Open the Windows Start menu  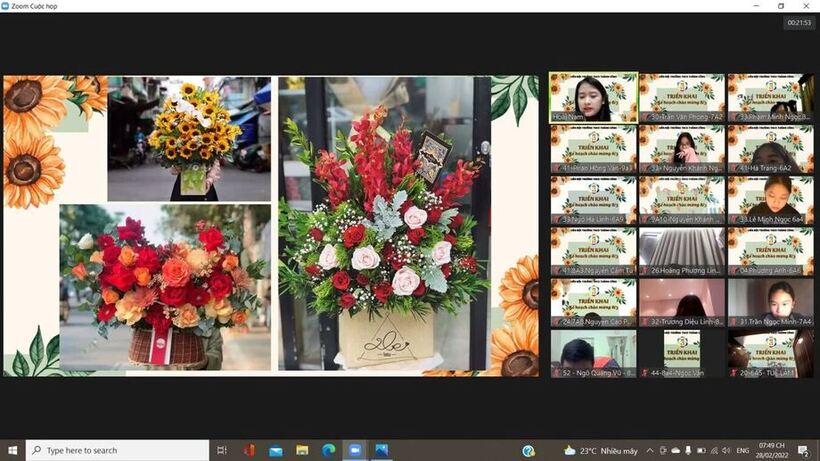tap(11, 450)
